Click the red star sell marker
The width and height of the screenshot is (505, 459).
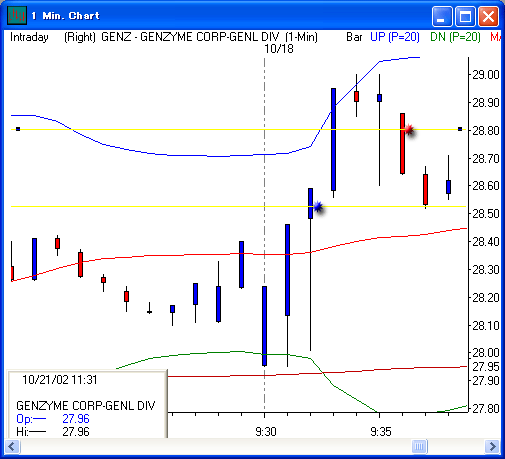coord(409,129)
